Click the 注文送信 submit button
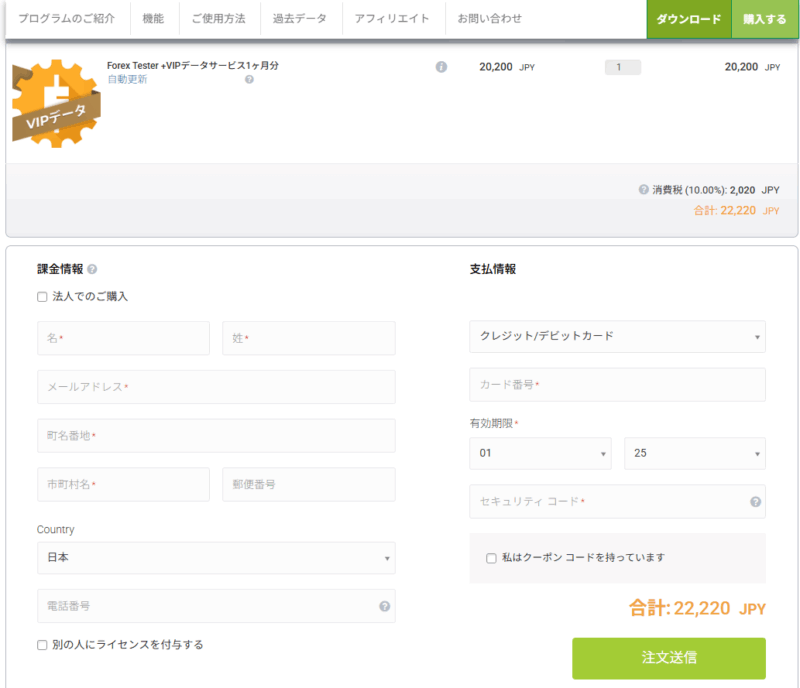Viewport: 800px width, 688px height. click(x=669, y=658)
